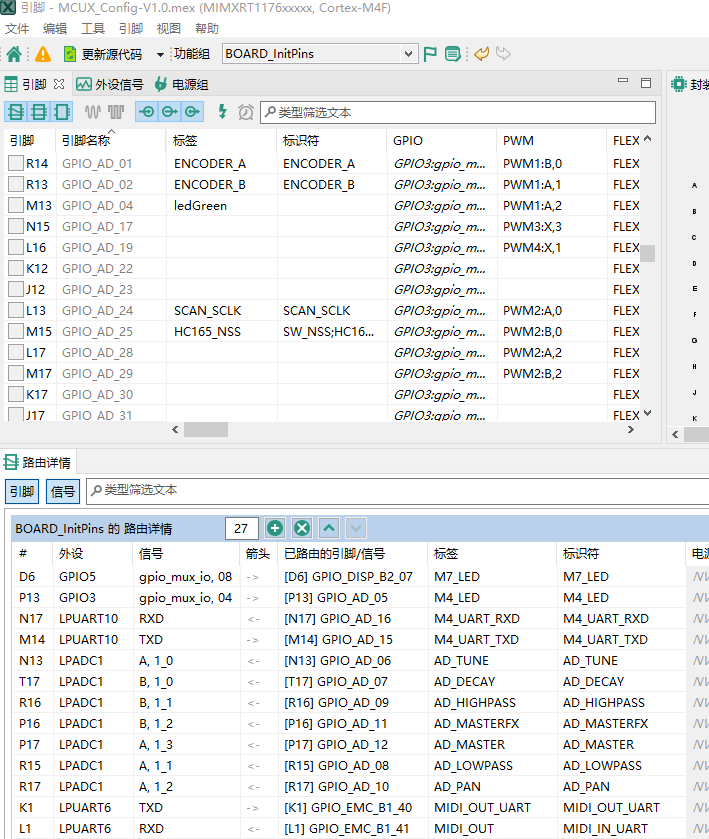
Task: Check the box for pin L16
Action: click(16, 247)
